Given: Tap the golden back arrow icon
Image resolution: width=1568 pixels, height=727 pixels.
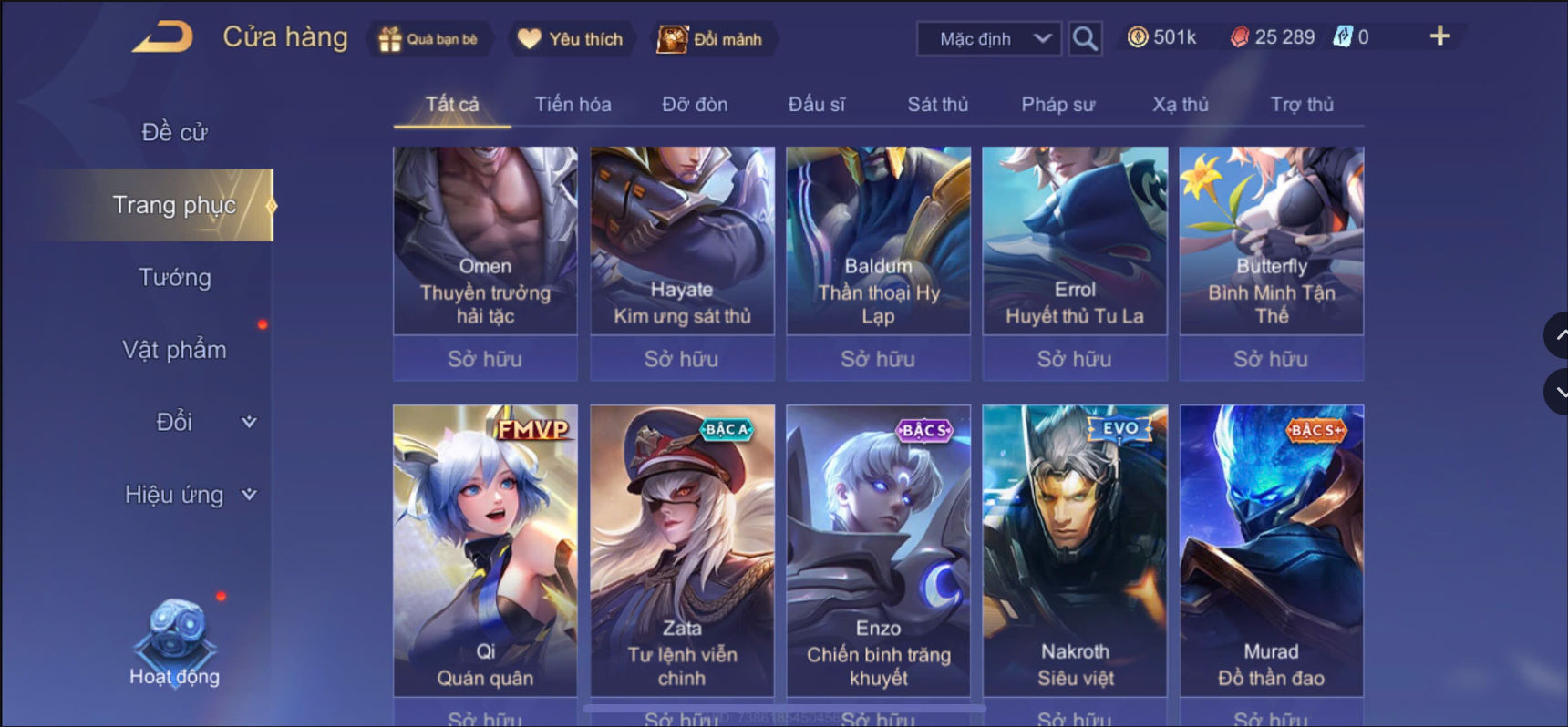Looking at the screenshot, I should [x=163, y=37].
